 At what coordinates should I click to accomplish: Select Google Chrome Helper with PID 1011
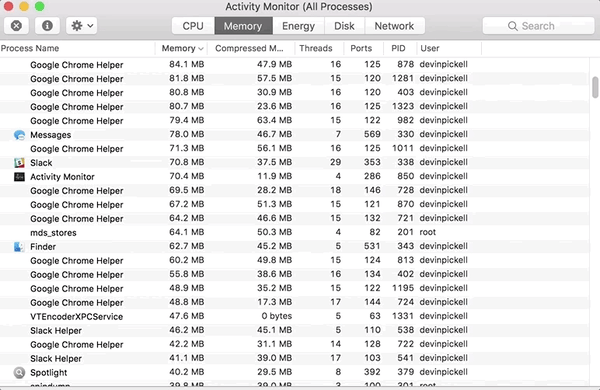point(294,148)
